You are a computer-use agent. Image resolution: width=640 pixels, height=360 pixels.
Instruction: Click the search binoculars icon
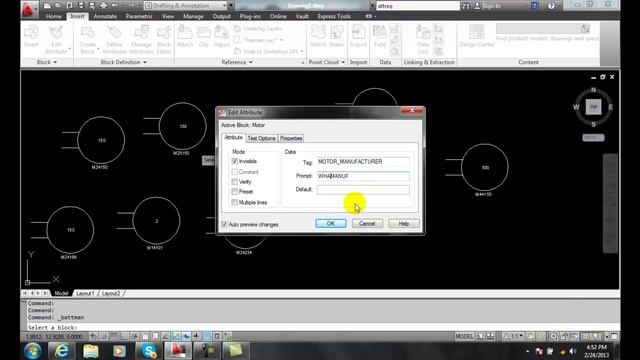coord(466,6)
